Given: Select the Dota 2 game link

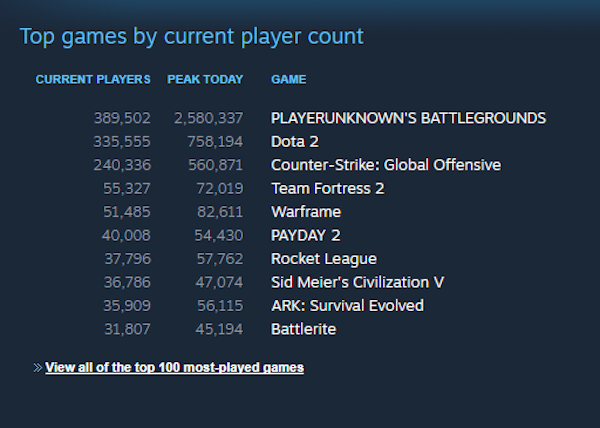Looking at the screenshot, I should click(x=295, y=142).
